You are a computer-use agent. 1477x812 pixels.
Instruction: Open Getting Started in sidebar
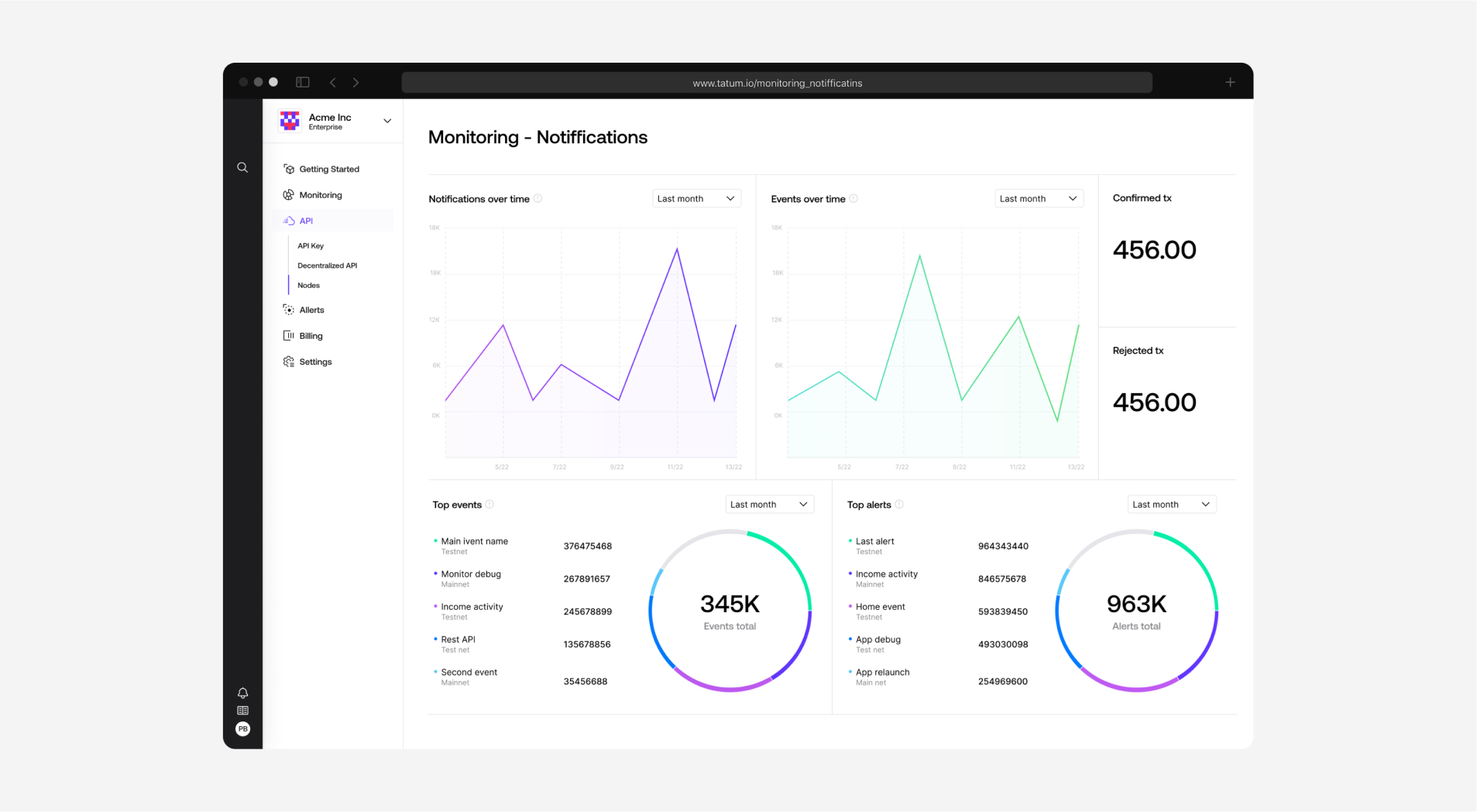(329, 169)
